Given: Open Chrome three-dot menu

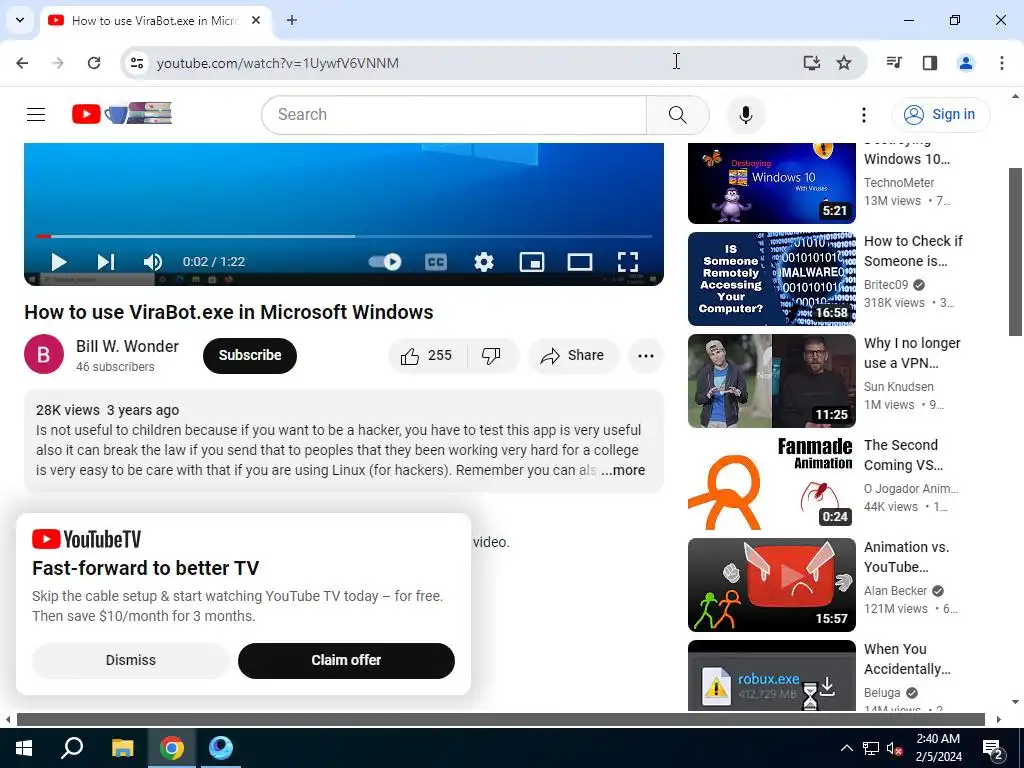Looking at the screenshot, I should (1002, 63).
